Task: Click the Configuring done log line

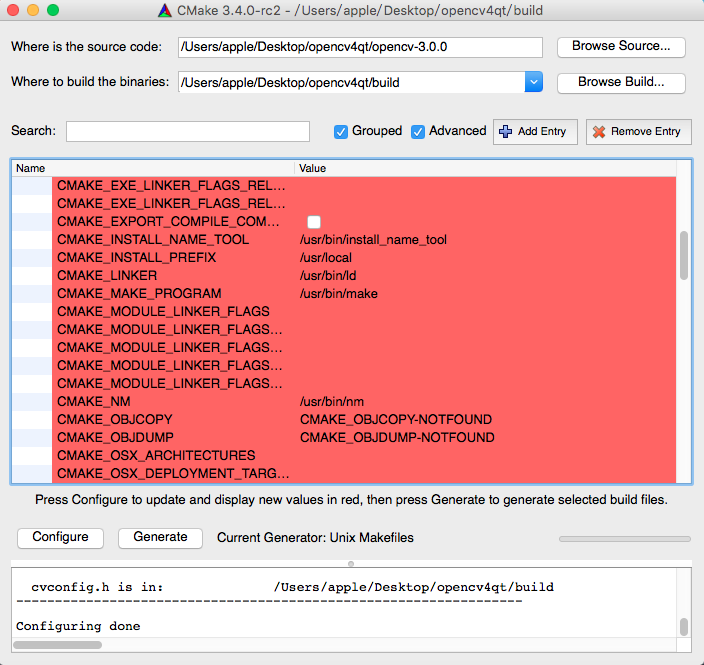Action: (x=78, y=626)
